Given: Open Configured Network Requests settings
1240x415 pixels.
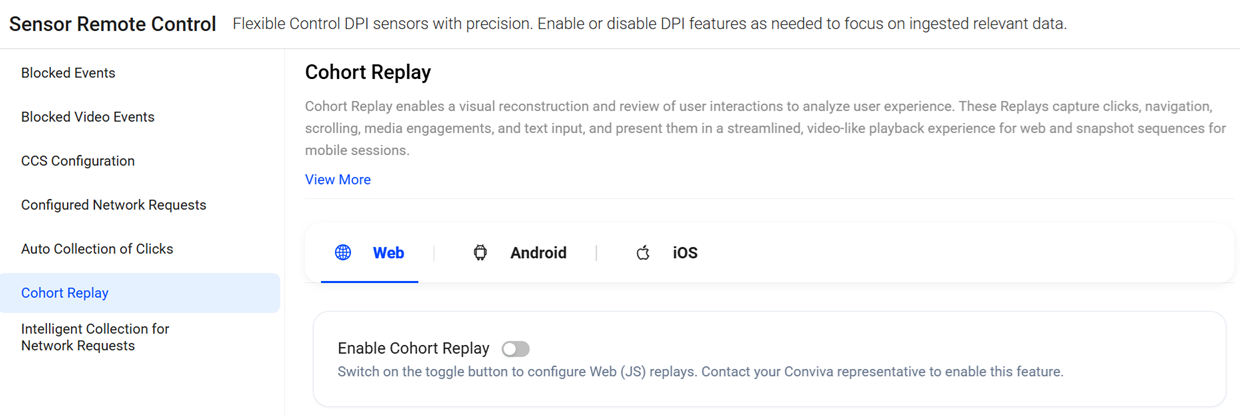Looking at the screenshot, I should pyautogui.click(x=113, y=205).
